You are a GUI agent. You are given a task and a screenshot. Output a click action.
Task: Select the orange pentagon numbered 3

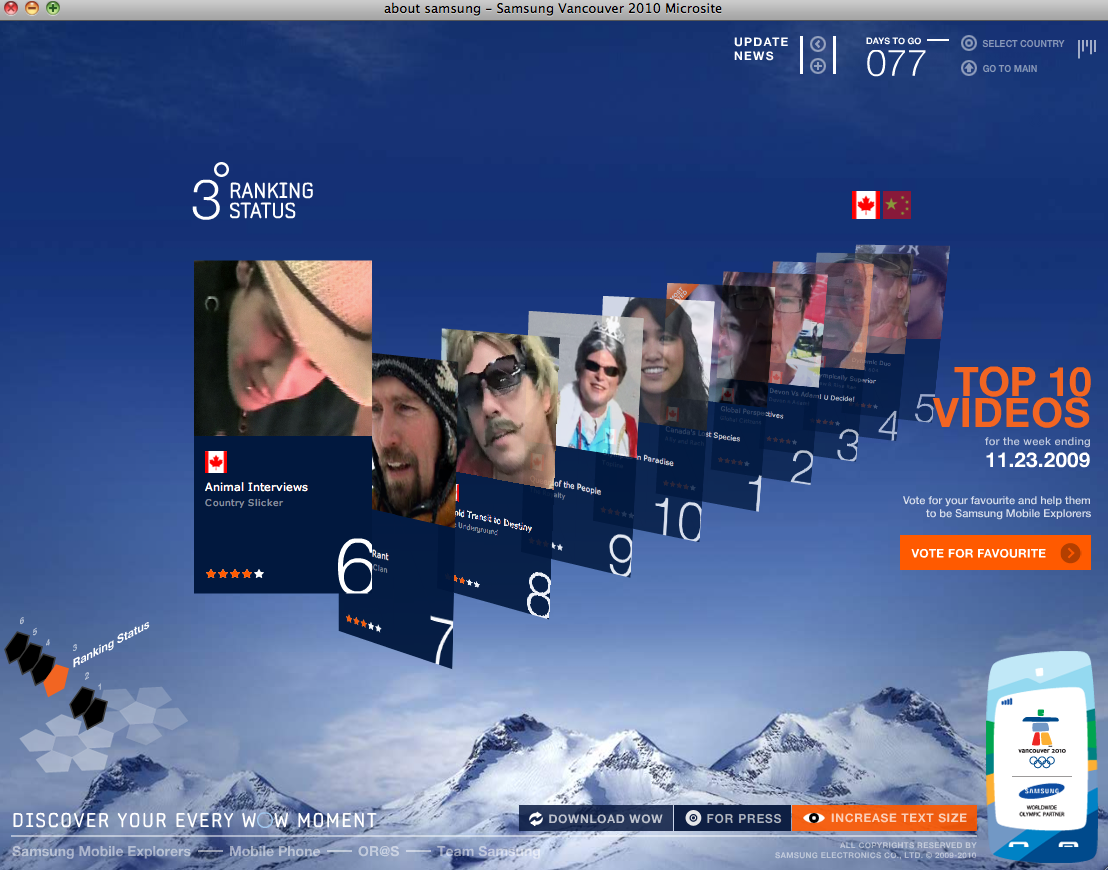(56, 681)
